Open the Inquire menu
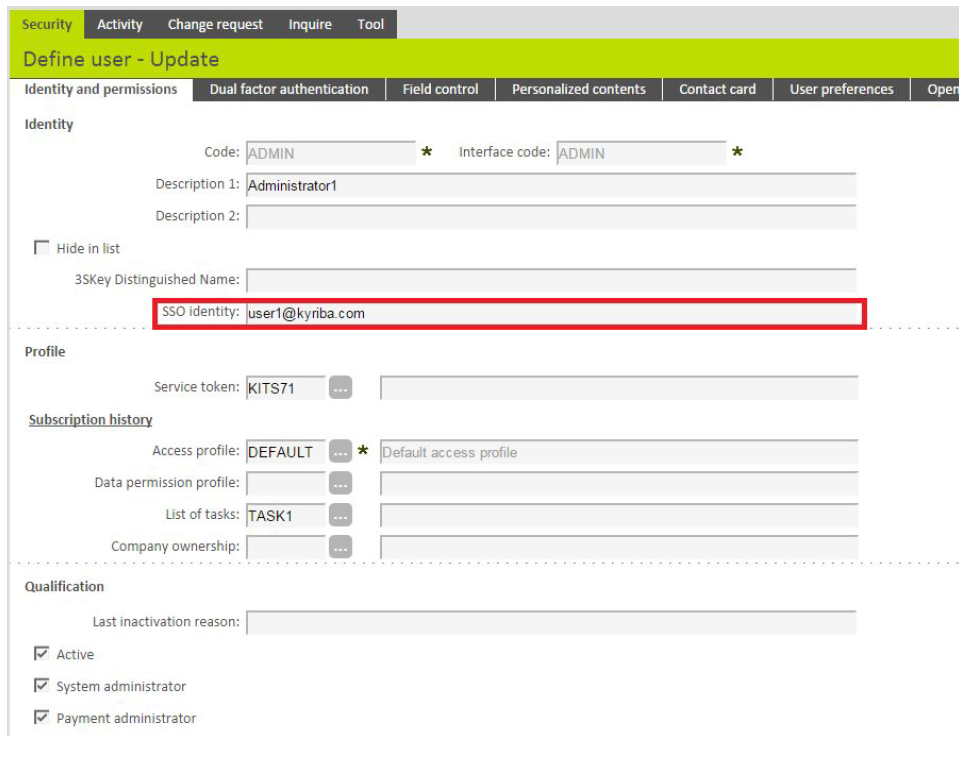Screen dimensions: 967x759 click(310, 24)
